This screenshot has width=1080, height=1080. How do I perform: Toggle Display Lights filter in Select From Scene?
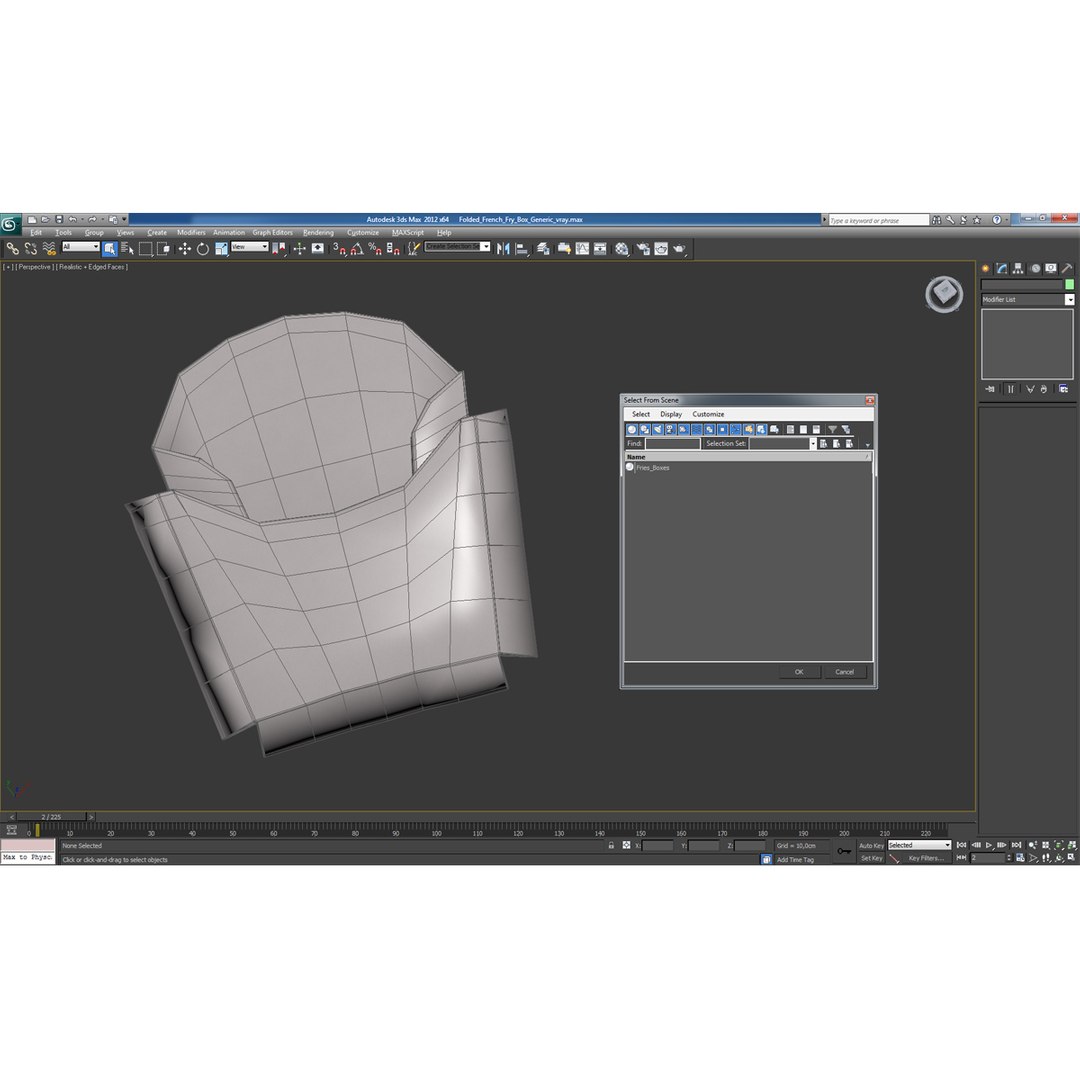click(x=658, y=429)
